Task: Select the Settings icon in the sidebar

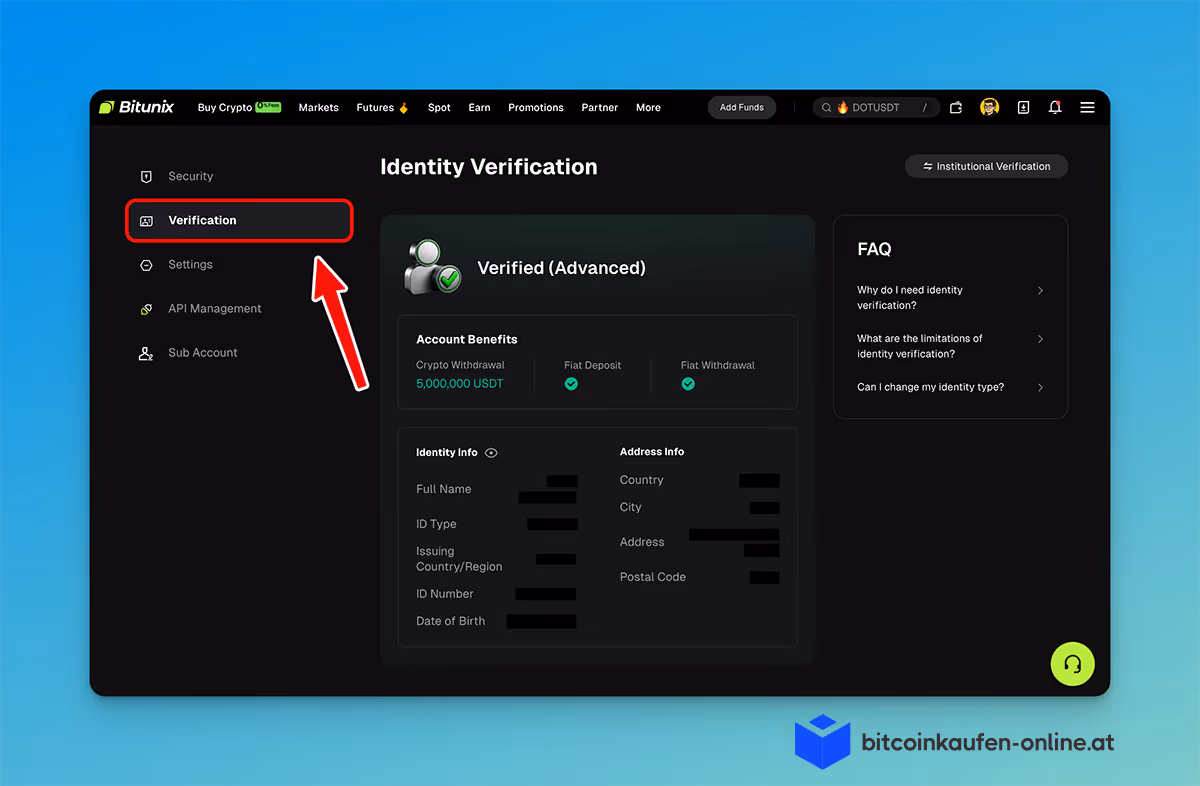Action: click(x=148, y=264)
